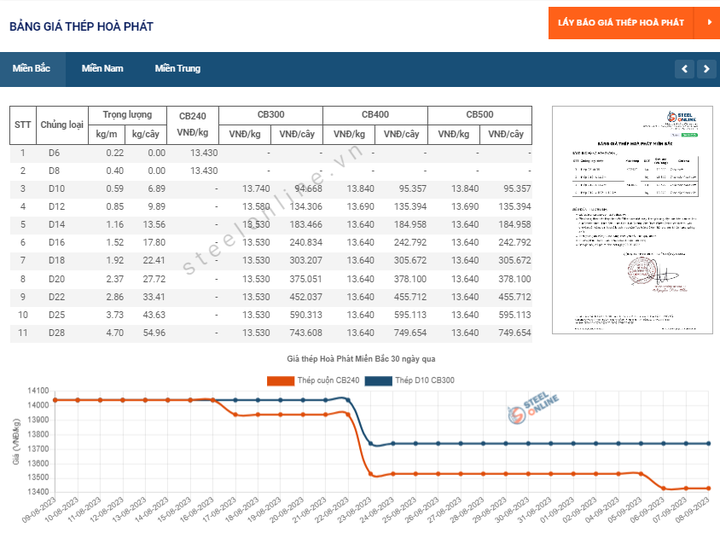
Task: Click the 240.834 value in D16 row
Action: click(x=306, y=242)
